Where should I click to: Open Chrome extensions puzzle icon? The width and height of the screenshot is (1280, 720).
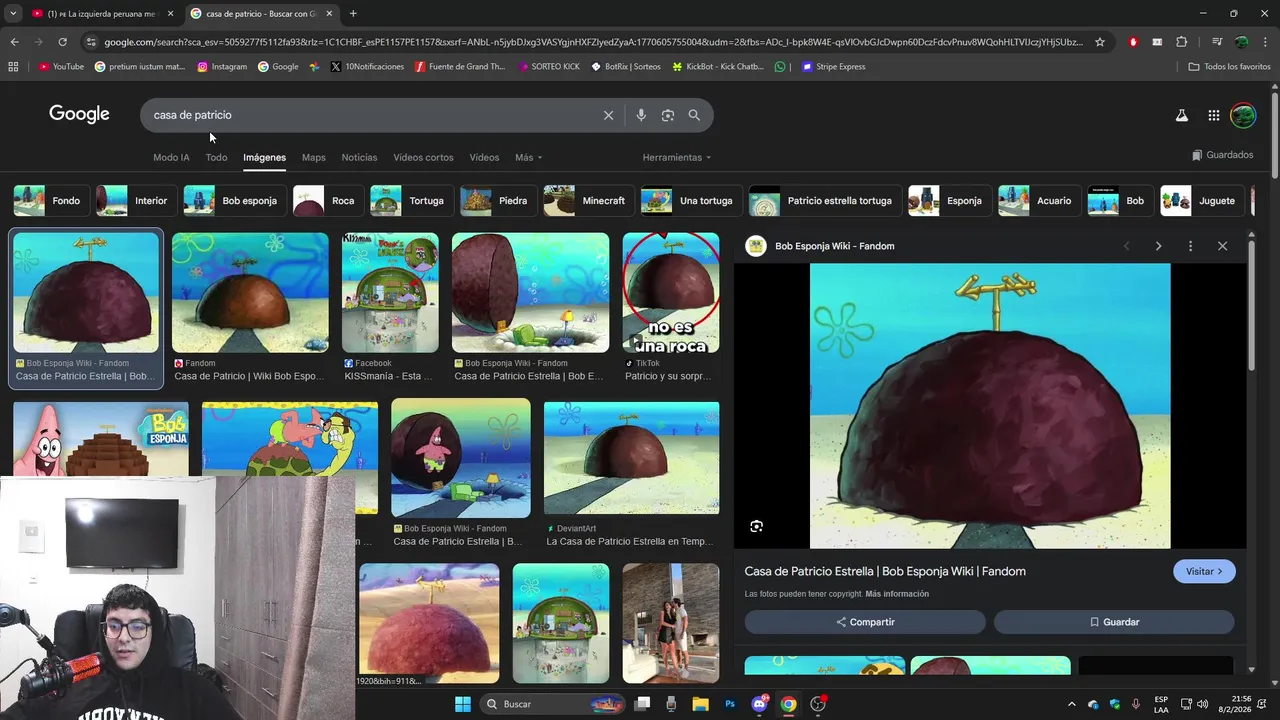pos(1181,42)
